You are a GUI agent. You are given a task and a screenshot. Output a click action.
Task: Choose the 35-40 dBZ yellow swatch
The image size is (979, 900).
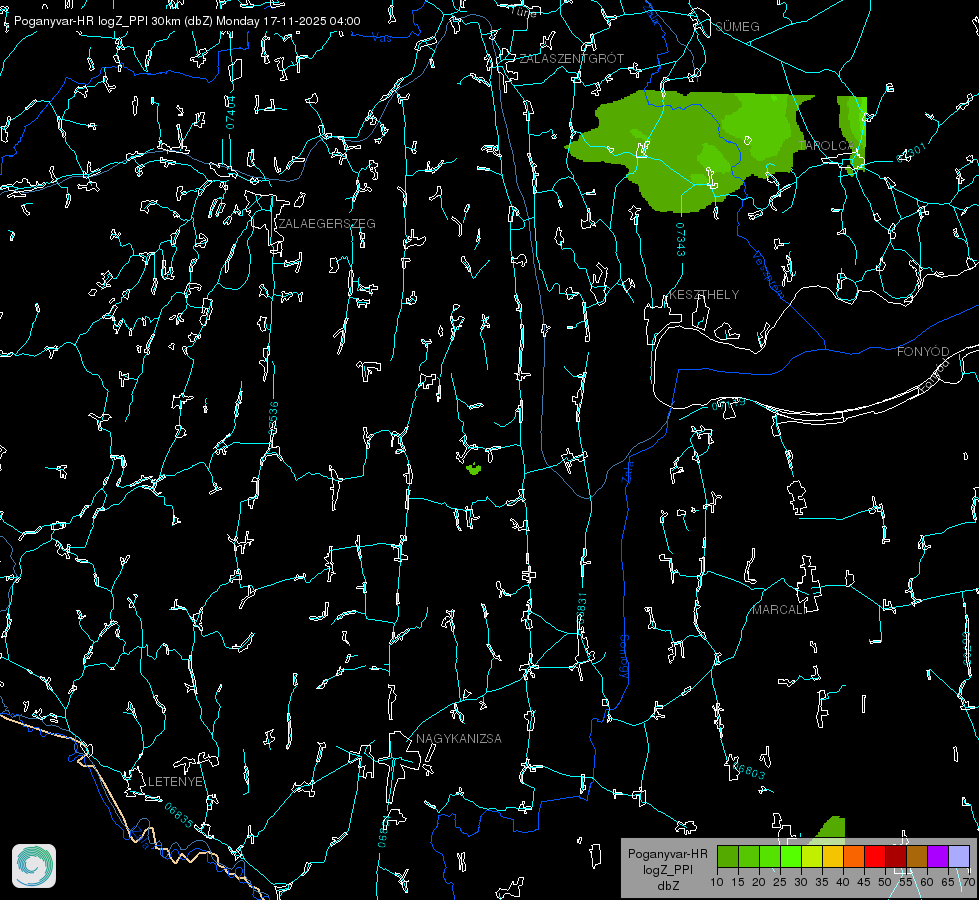833,856
